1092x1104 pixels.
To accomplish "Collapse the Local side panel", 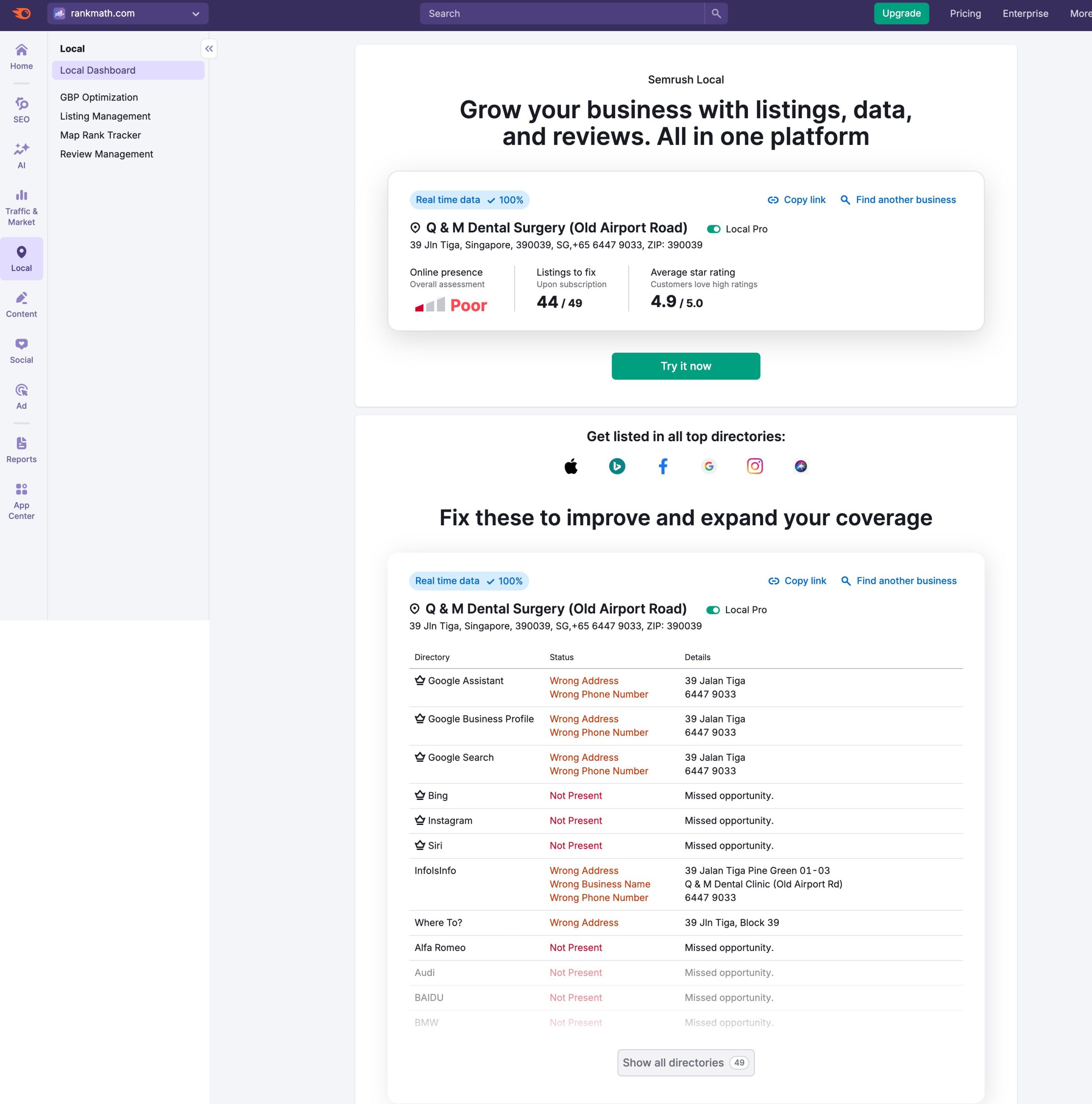I will coord(209,49).
